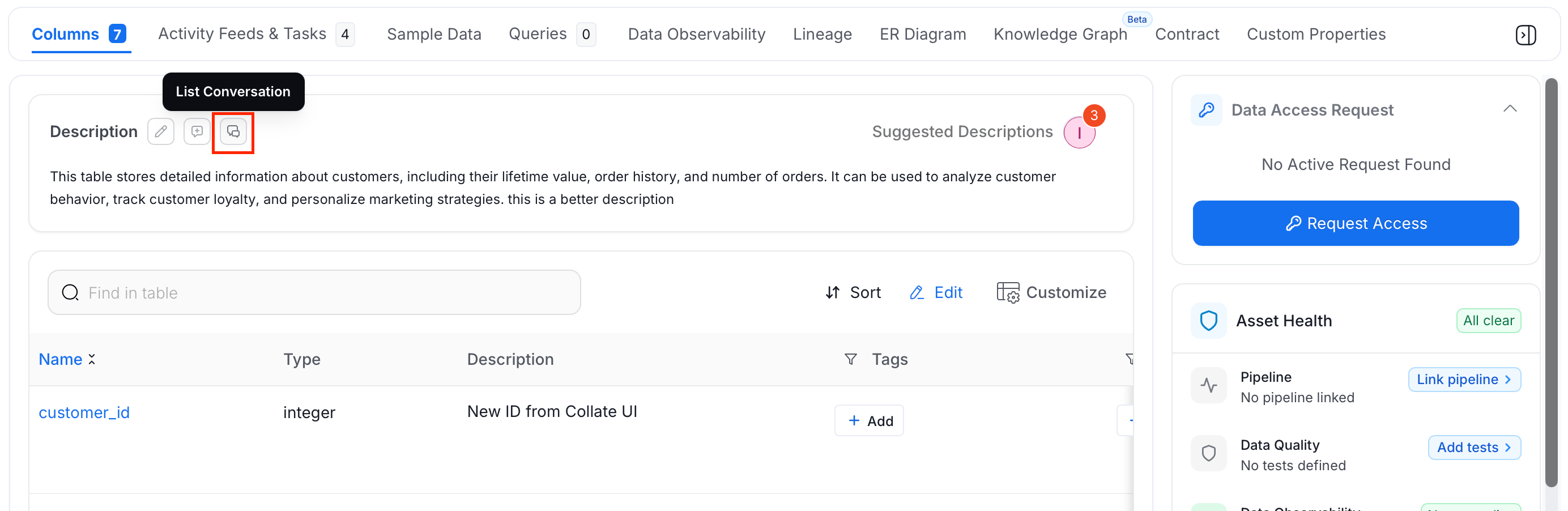Click the right-side vertical scrollbar
Viewport: 1568px width, 511px height.
click(x=1552, y=283)
